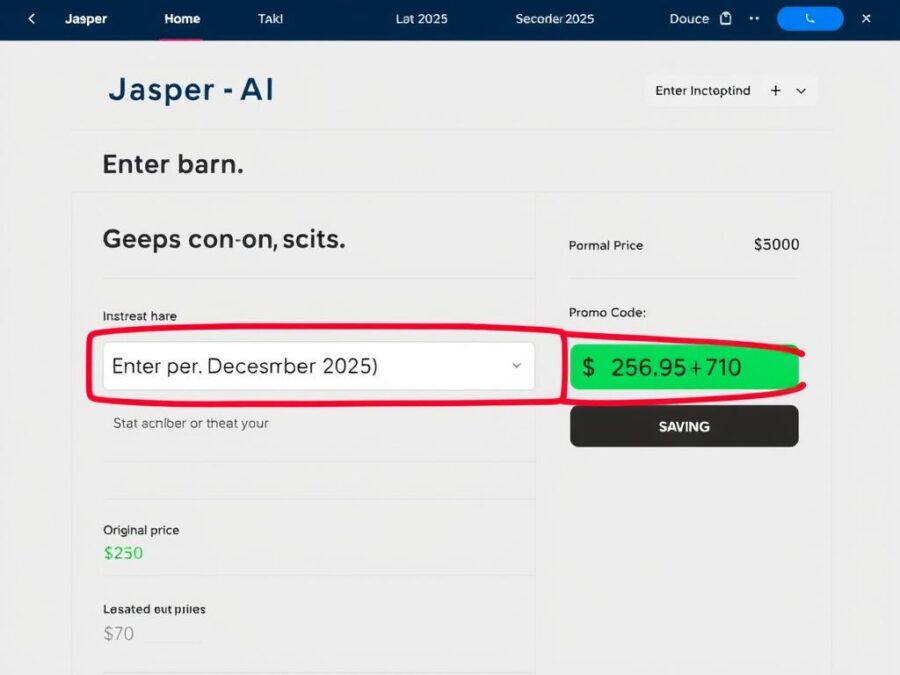Collapse the Instreat hare selection list

(519, 366)
